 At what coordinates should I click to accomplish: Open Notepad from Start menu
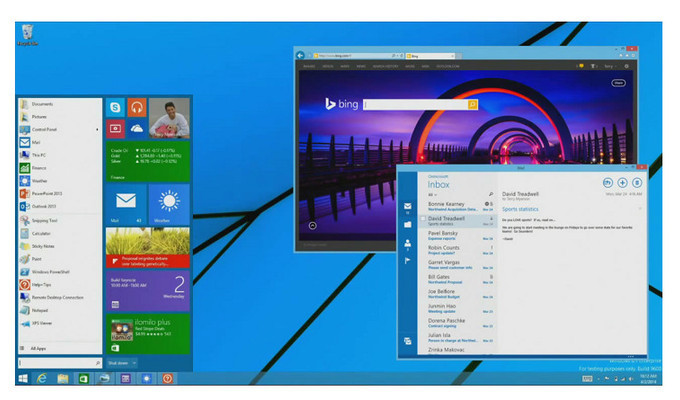click(x=60, y=310)
